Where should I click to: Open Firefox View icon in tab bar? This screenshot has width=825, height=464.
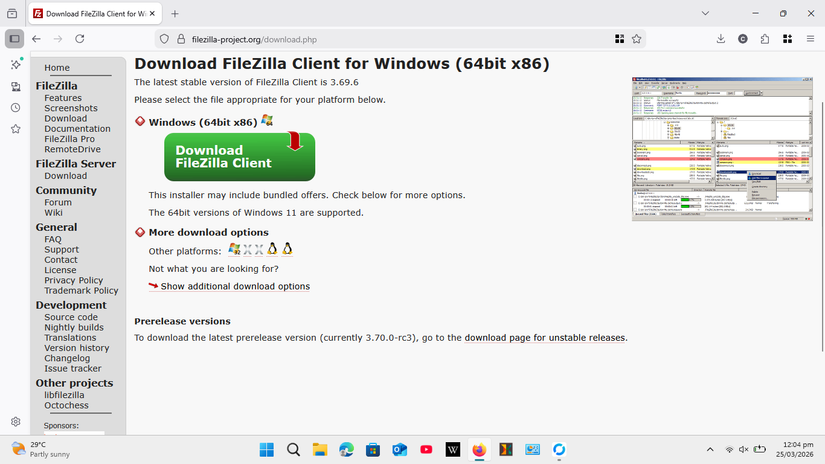(x=12, y=14)
